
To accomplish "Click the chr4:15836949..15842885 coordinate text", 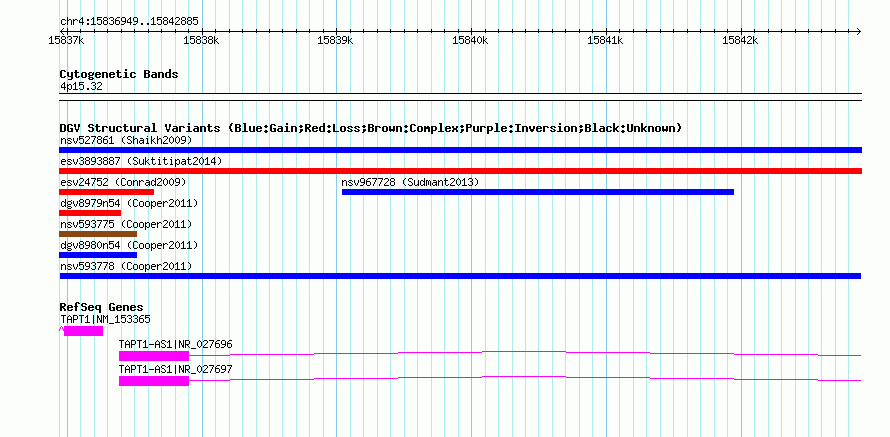I will [129, 22].
